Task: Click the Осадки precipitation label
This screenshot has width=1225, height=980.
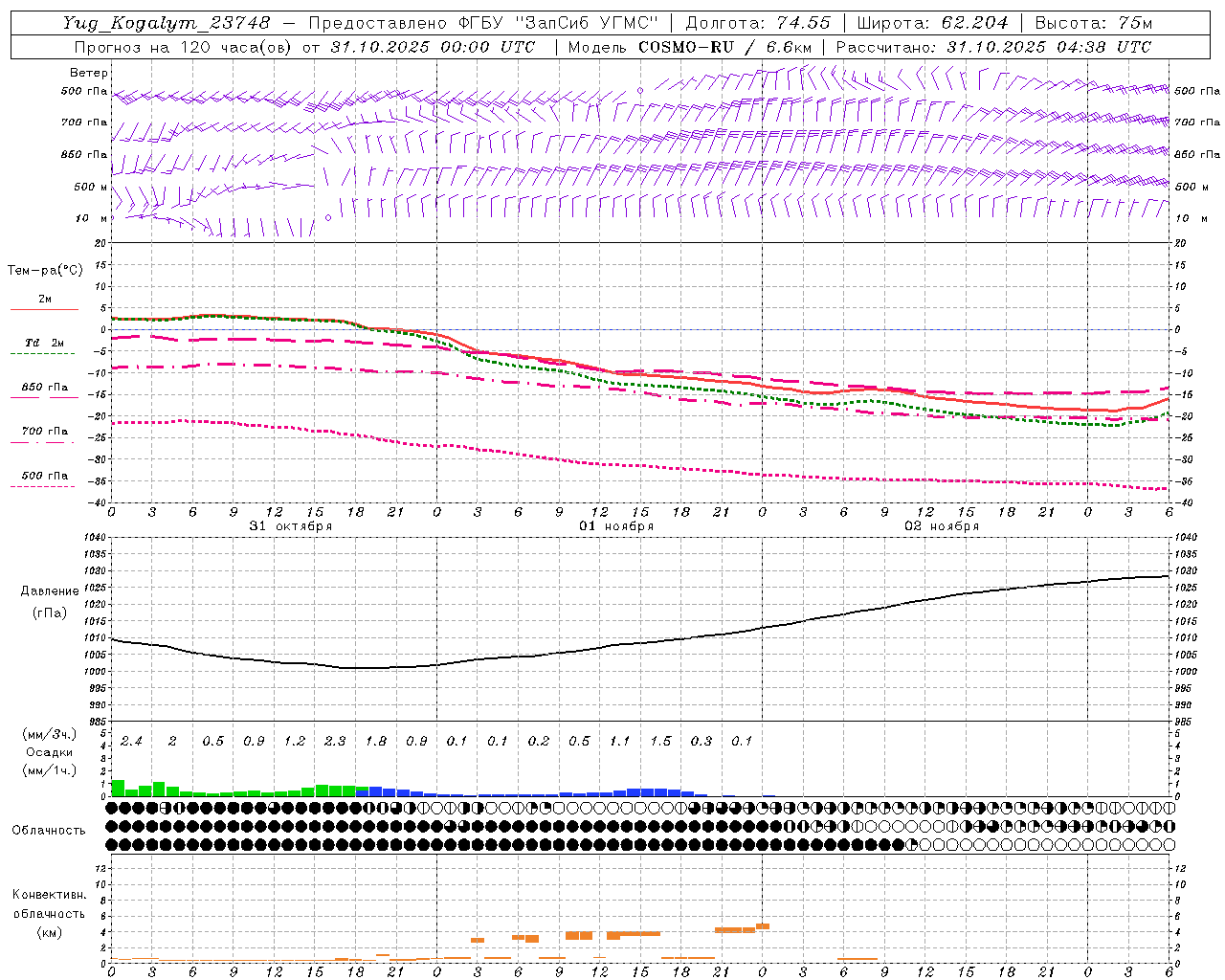Action: pyautogui.click(x=49, y=752)
